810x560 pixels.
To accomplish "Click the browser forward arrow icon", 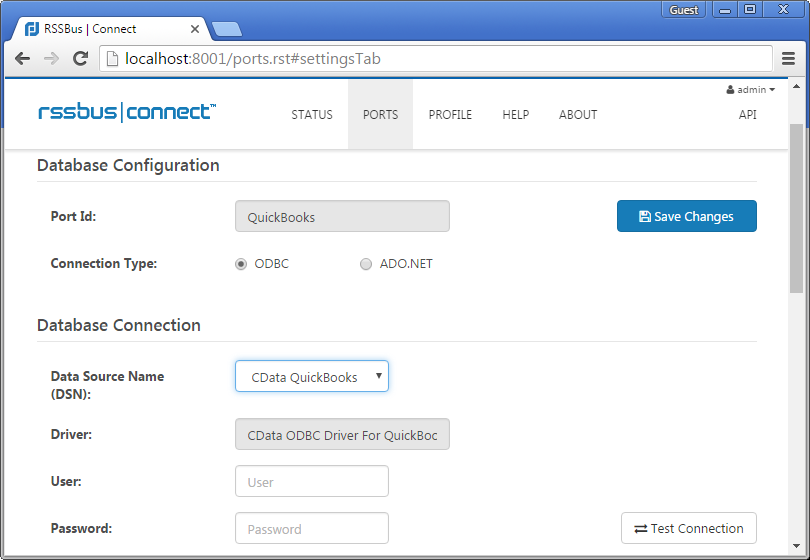I will click(51, 59).
